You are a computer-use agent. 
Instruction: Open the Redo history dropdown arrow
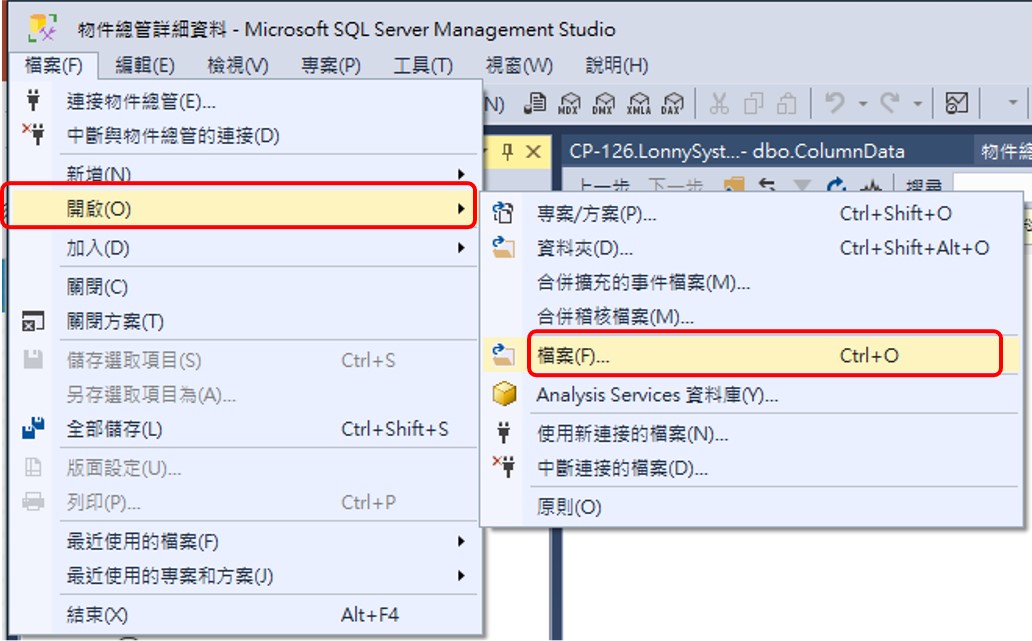pos(917,103)
